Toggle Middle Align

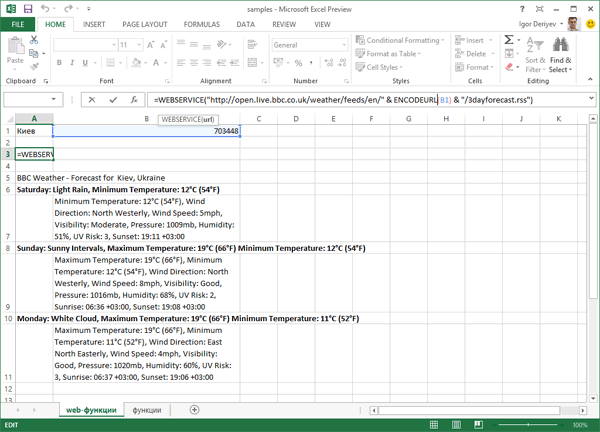click(194, 44)
